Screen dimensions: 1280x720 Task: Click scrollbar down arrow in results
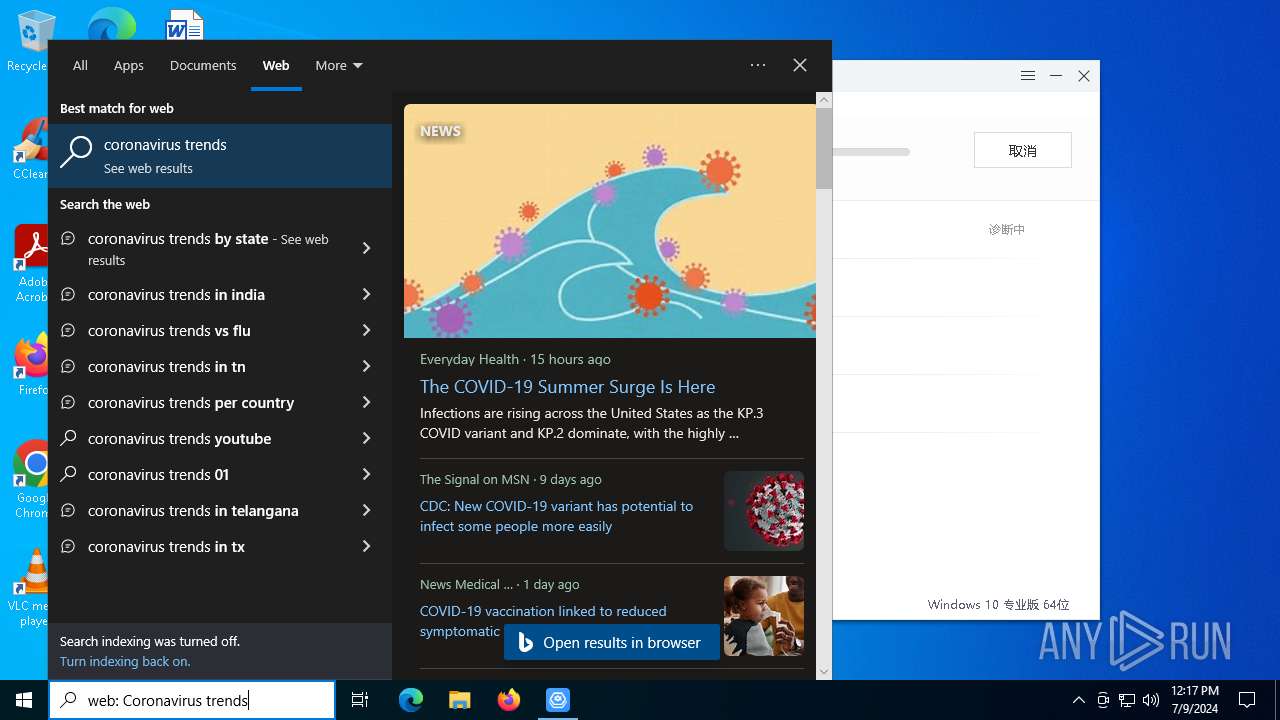point(824,671)
